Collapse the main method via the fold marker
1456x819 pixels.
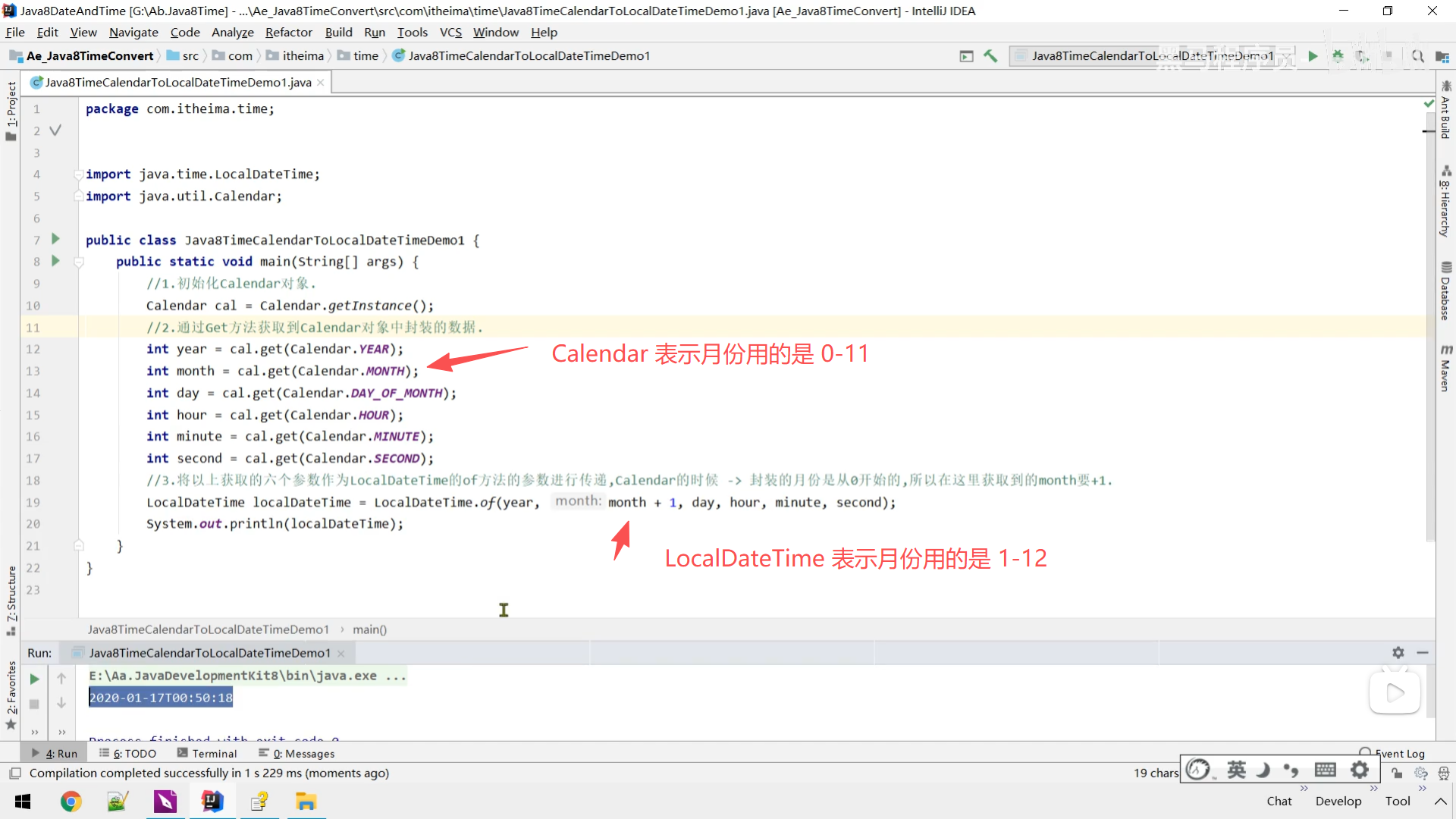click(x=78, y=262)
